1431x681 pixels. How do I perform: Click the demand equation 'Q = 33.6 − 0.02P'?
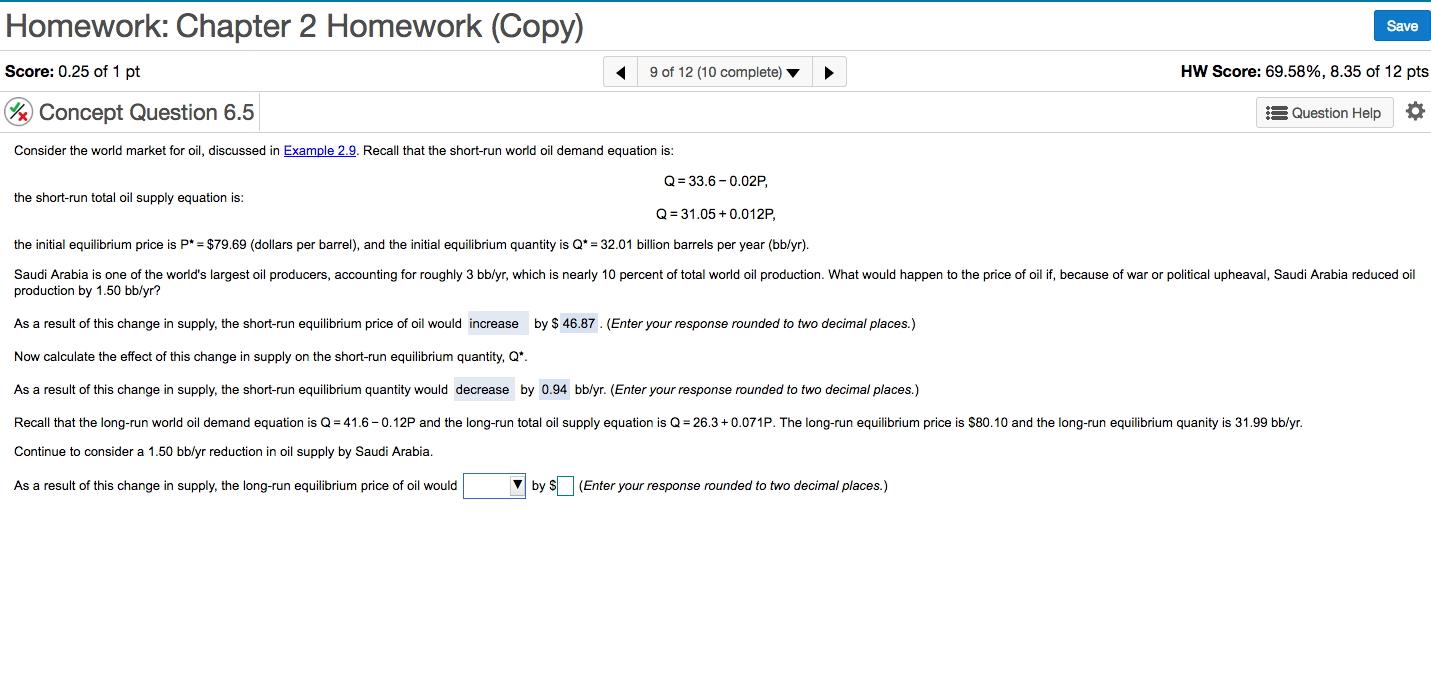715,182
